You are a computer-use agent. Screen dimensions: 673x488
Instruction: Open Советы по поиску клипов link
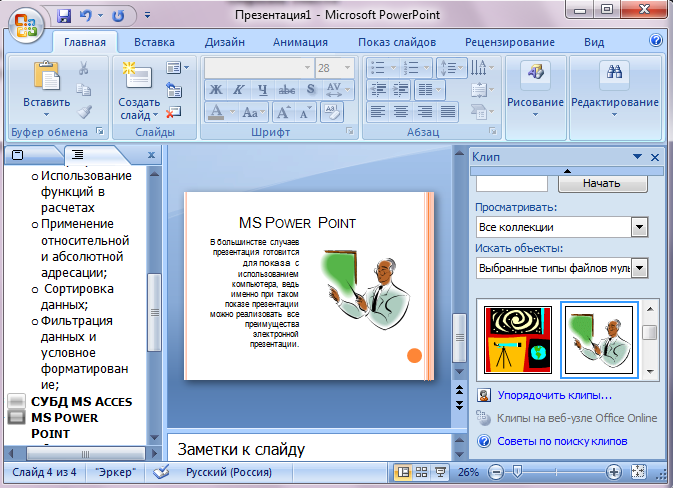point(562,441)
